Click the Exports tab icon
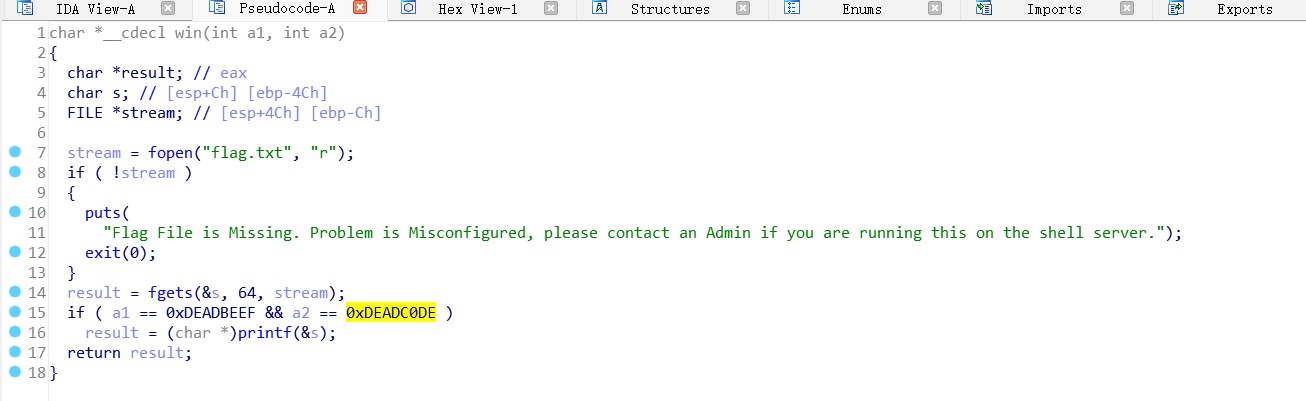Screen dimensions: 1306x401 1176,9
